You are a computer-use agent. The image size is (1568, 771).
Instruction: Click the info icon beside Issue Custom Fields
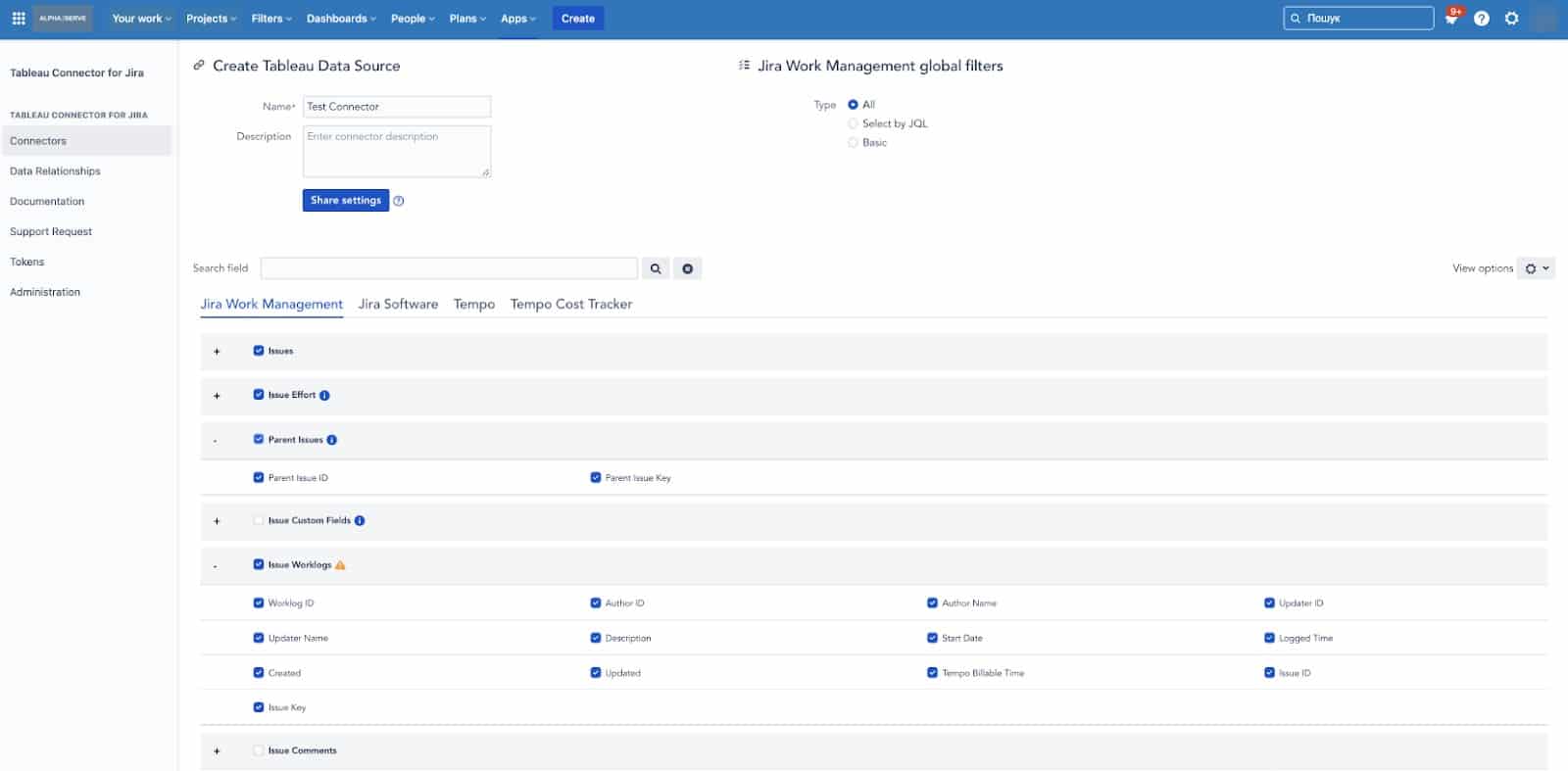tap(360, 521)
